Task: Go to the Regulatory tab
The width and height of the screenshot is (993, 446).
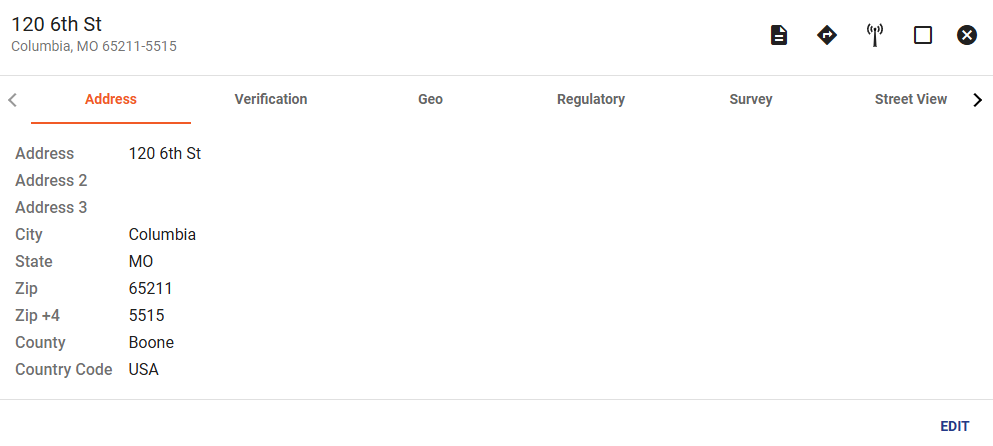Action: 591,99
